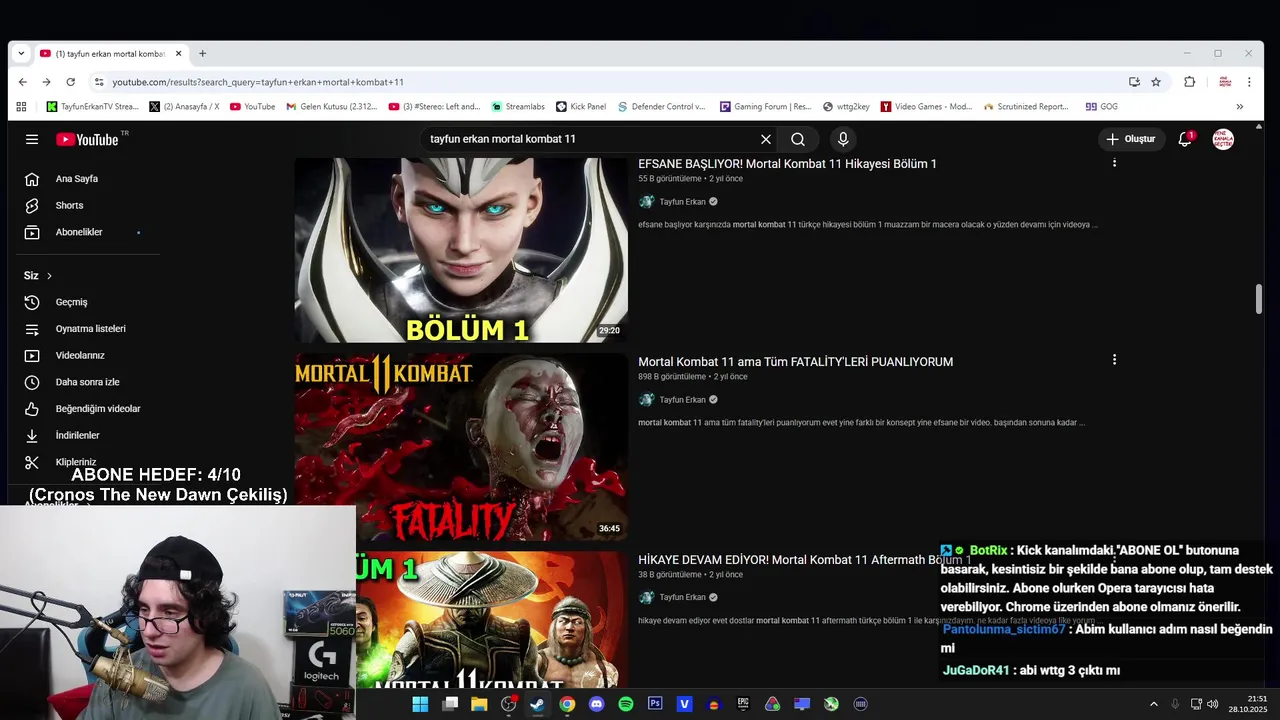The image size is (1280, 720).
Task: Open the BÖLÜM 1 Cetrion thumbnail
Action: point(461,250)
